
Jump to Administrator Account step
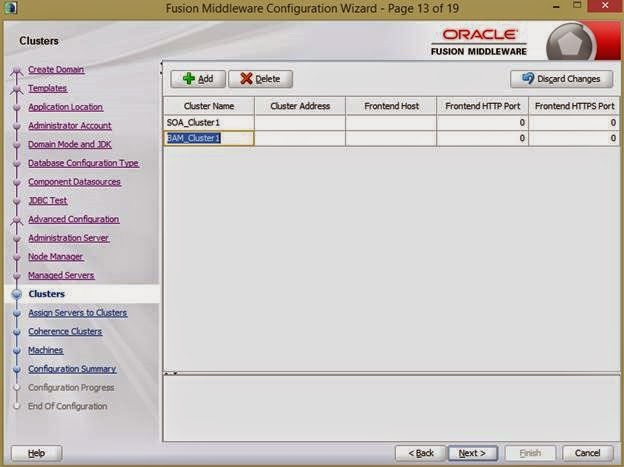click(70, 125)
